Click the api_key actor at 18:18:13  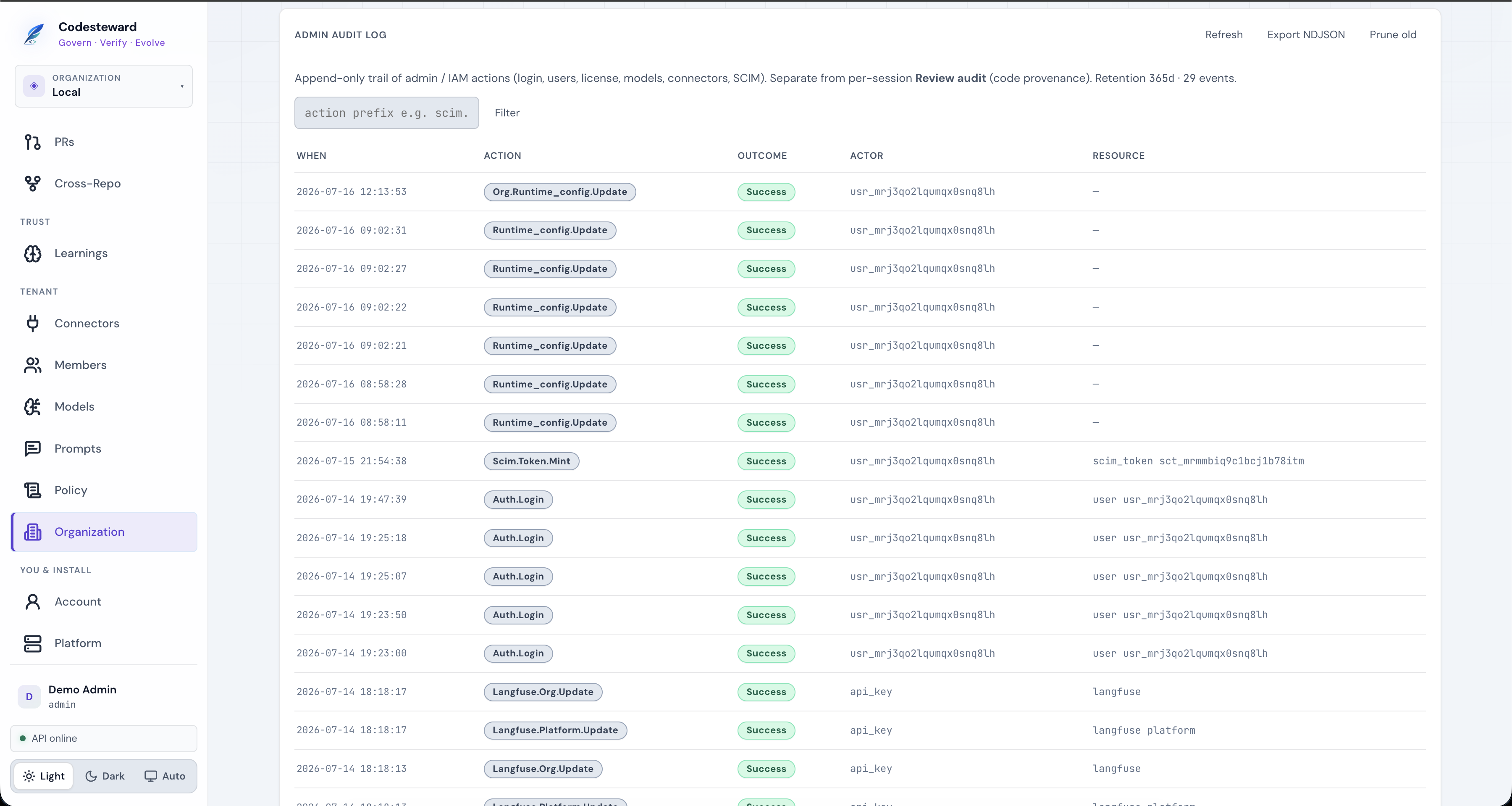[x=871, y=769]
